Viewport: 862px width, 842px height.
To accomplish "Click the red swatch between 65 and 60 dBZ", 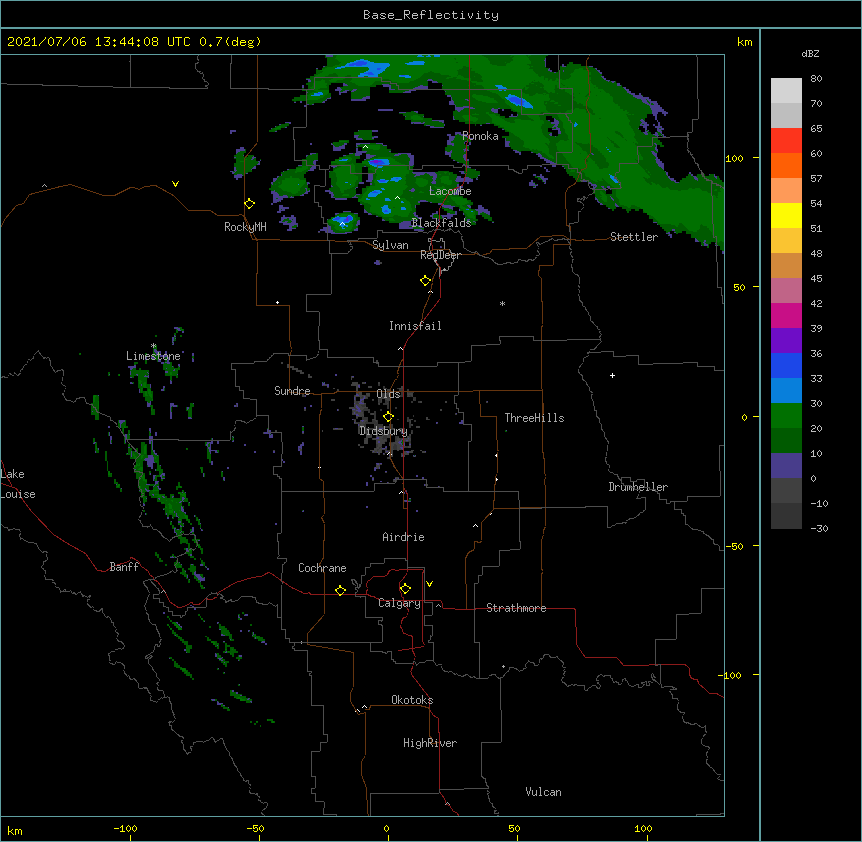I will pyautogui.click(x=786, y=140).
